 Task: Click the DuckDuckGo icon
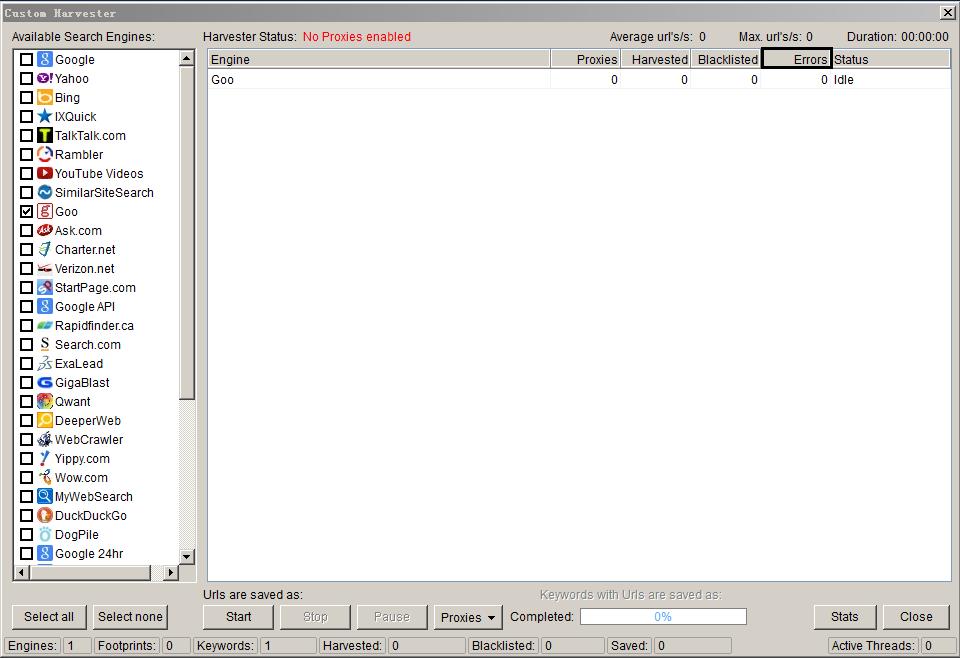click(x=45, y=515)
